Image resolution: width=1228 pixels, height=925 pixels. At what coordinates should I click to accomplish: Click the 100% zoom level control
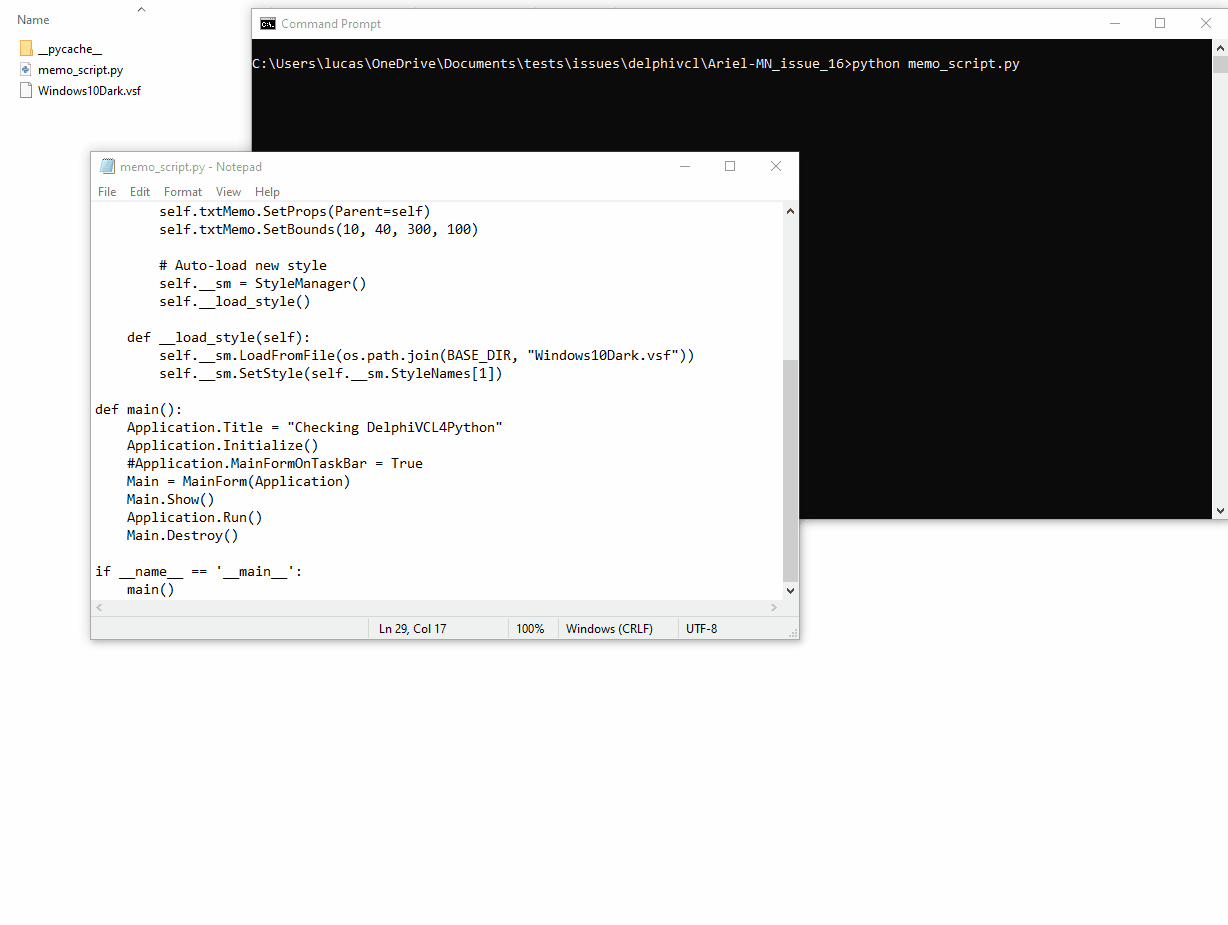point(531,628)
